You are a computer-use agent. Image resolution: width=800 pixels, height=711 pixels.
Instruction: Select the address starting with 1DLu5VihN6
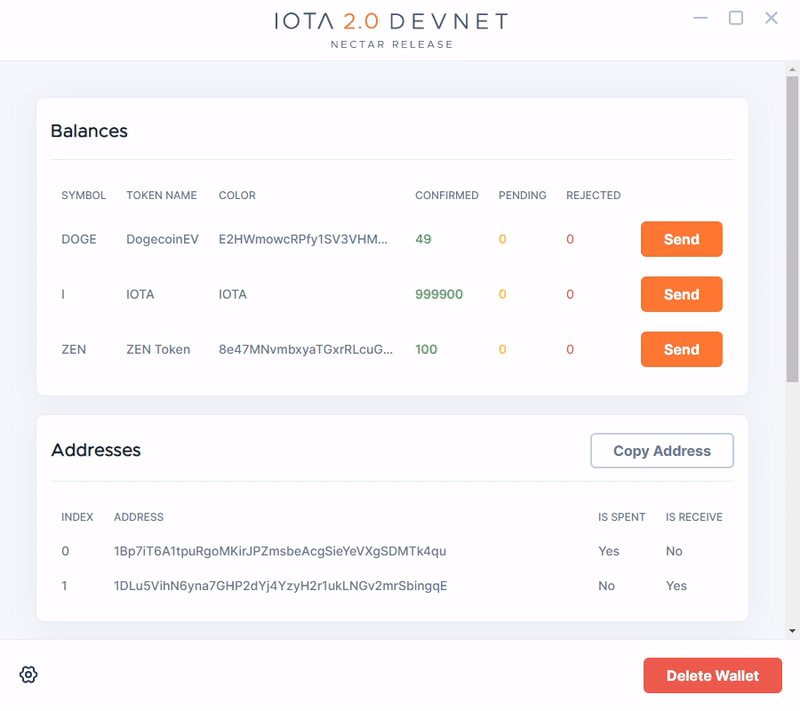pyautogui.click(x=280, y=586)
